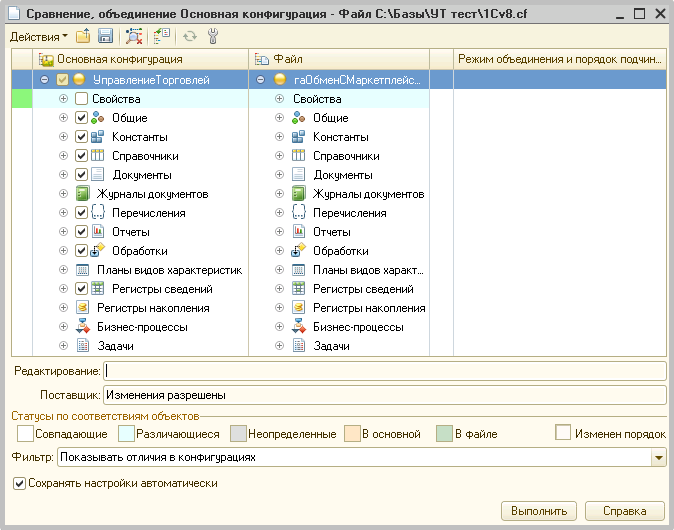Collapse the гаОбменСМаркетплейс root node in Файл
This screenshot has width=674, height=530.
click(260, 80)
